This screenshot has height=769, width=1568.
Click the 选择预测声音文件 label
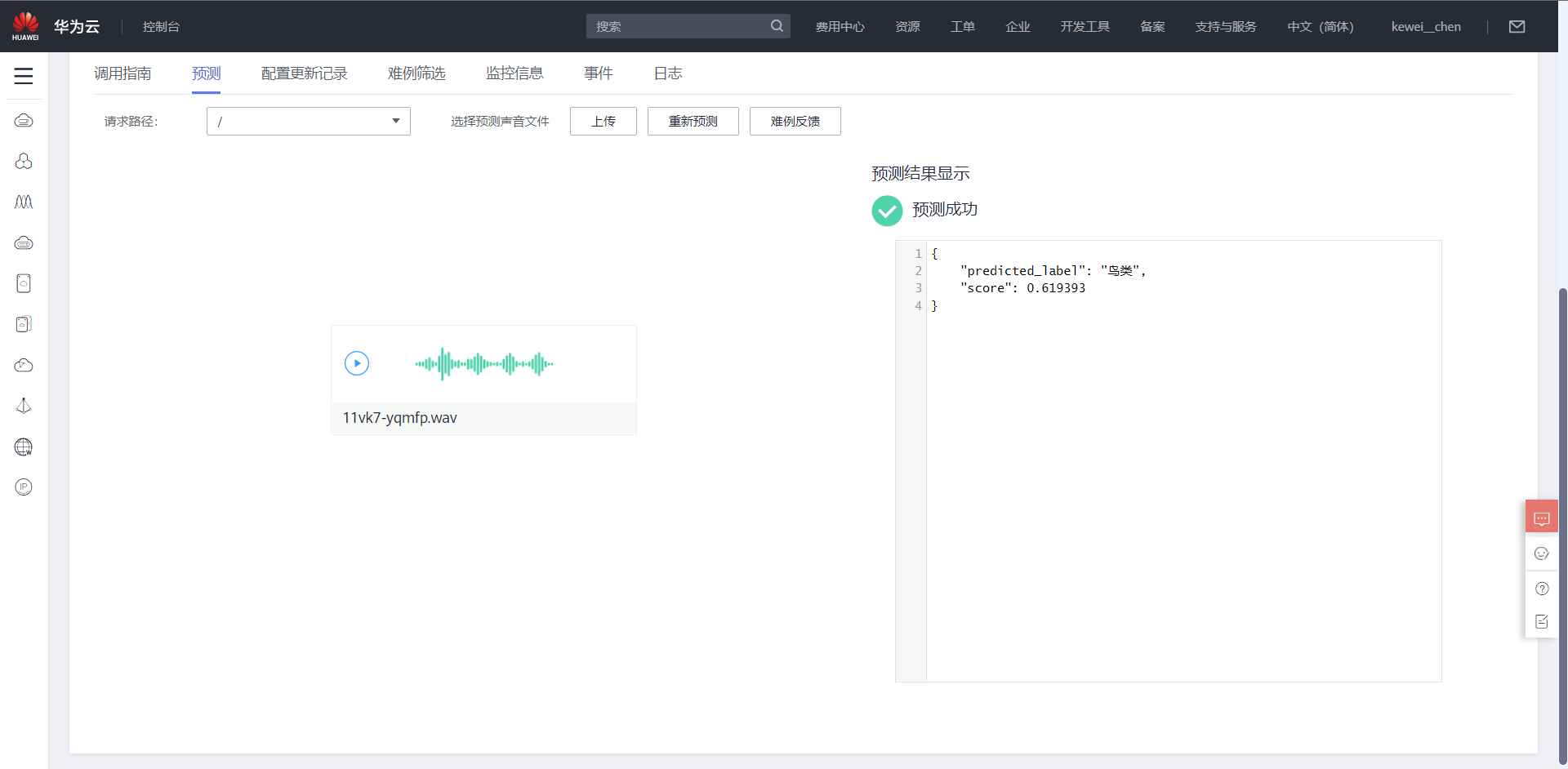[500, 121]
